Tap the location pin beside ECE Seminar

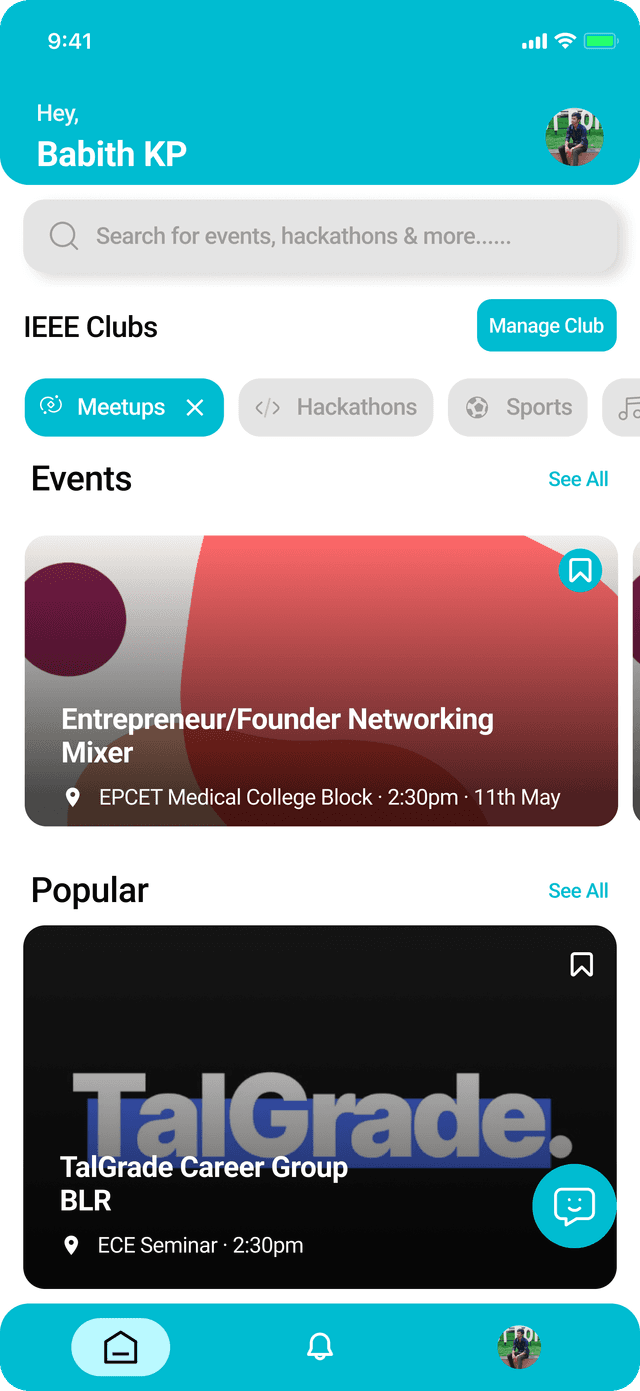[x=71, y=1245]
